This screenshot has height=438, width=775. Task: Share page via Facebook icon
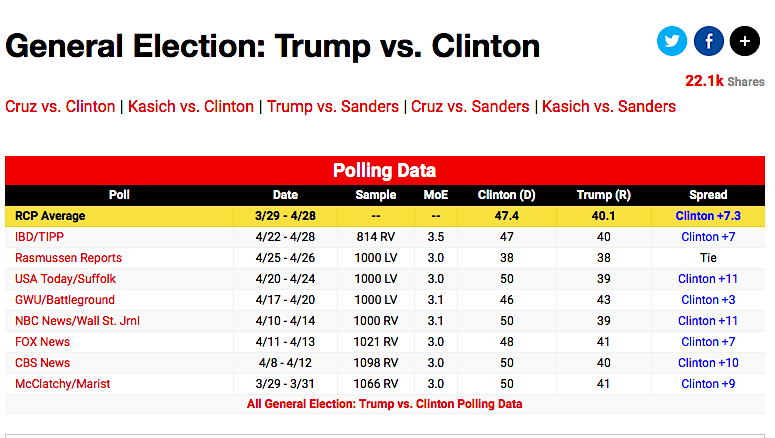click(x=708, y=41)
